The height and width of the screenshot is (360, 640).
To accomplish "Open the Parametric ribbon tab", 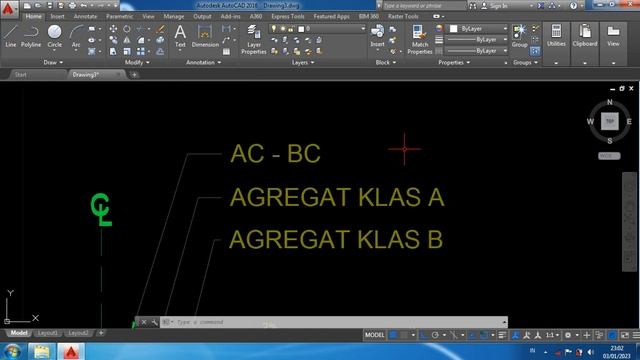I will point(120,16).
